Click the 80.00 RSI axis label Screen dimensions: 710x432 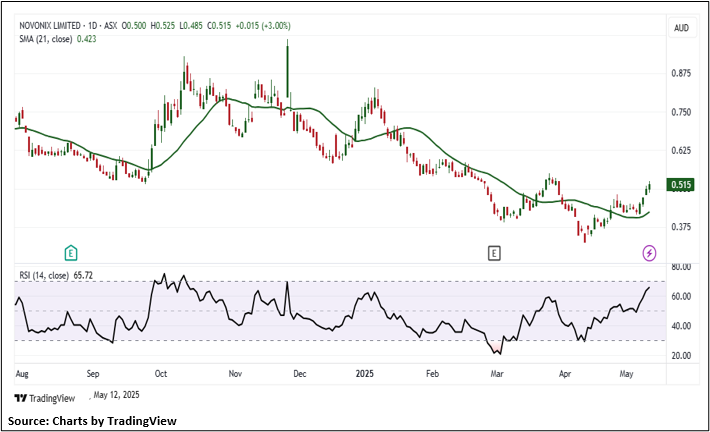[681, 267]
